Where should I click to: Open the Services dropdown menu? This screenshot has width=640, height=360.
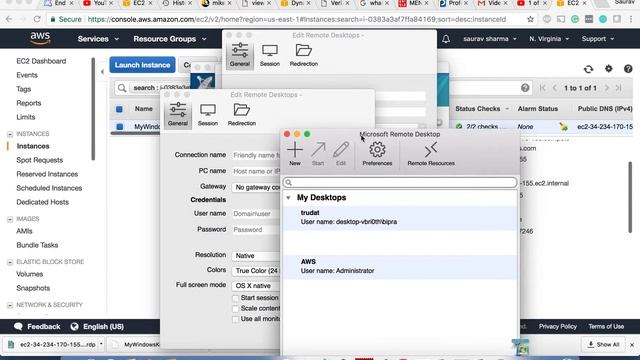click(98, 39)
